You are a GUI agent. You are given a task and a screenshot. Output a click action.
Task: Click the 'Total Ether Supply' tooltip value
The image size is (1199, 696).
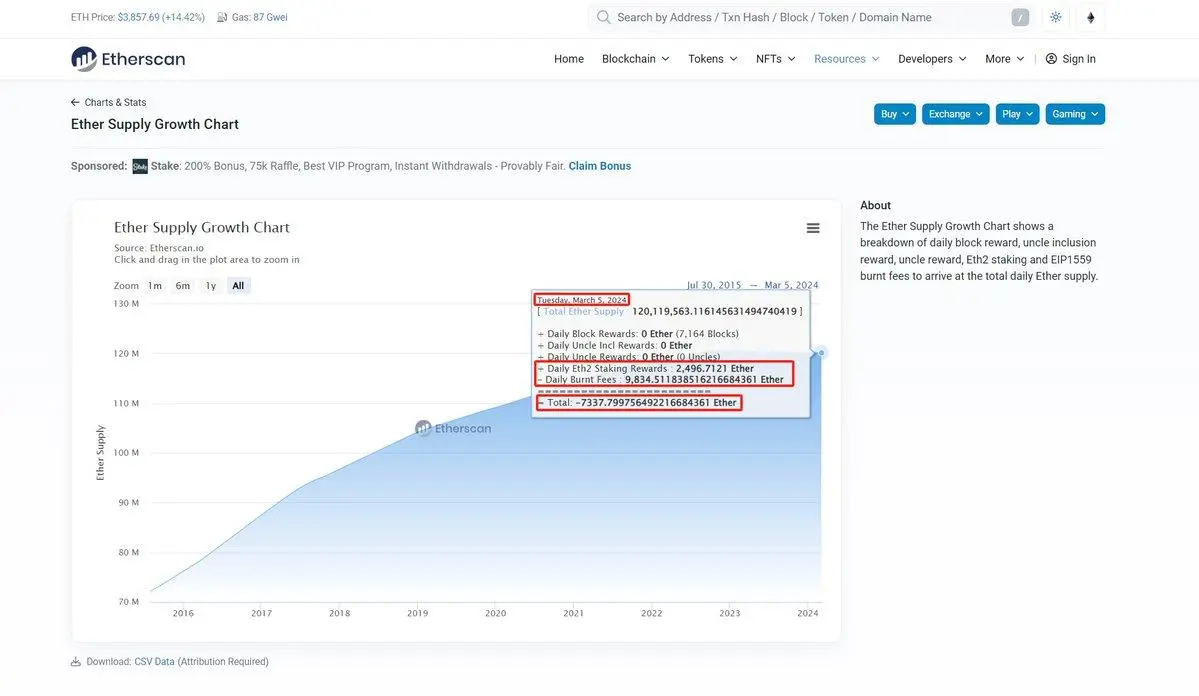pyautogui.click(x=714, y=311)
